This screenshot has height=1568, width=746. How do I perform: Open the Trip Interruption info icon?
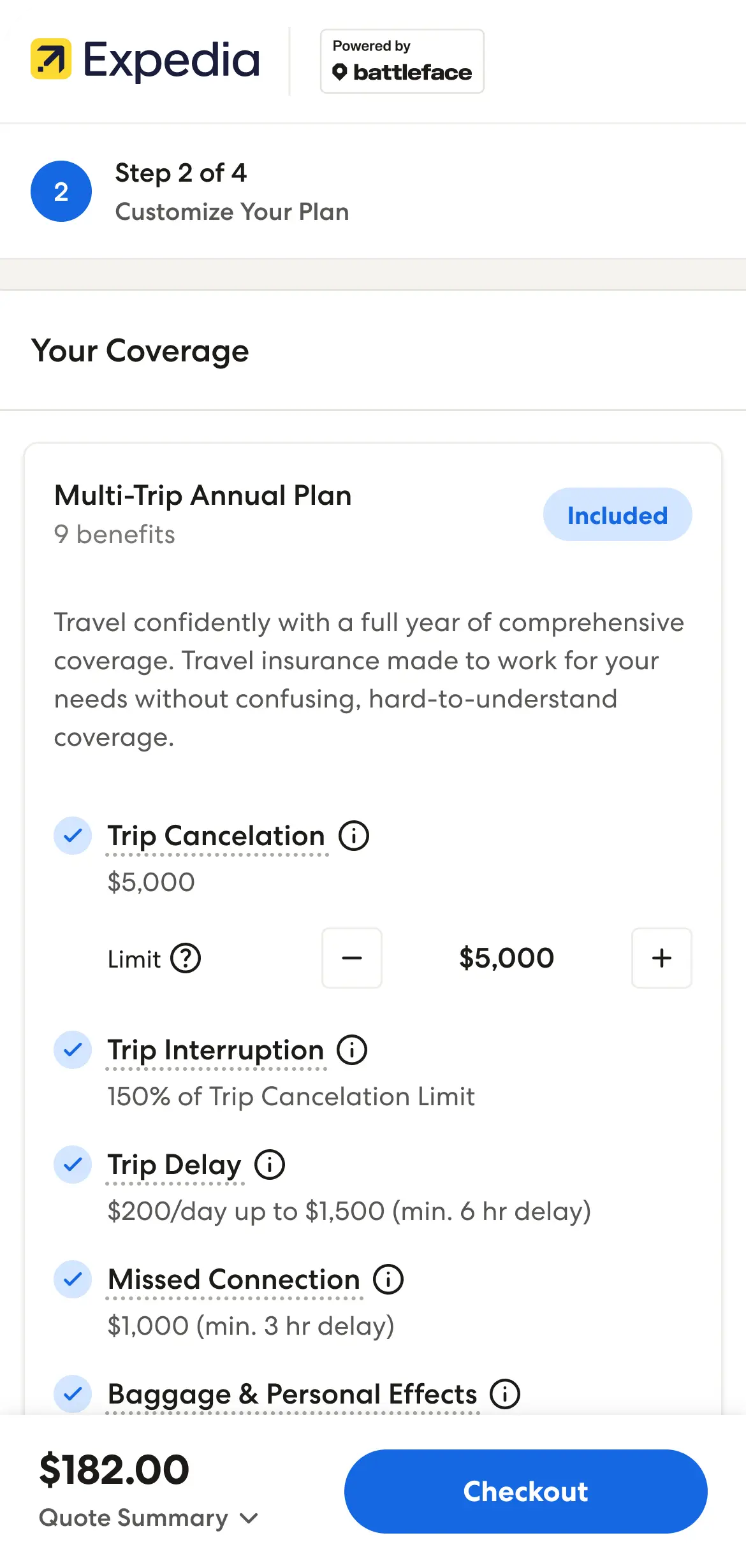(352, 1050)
